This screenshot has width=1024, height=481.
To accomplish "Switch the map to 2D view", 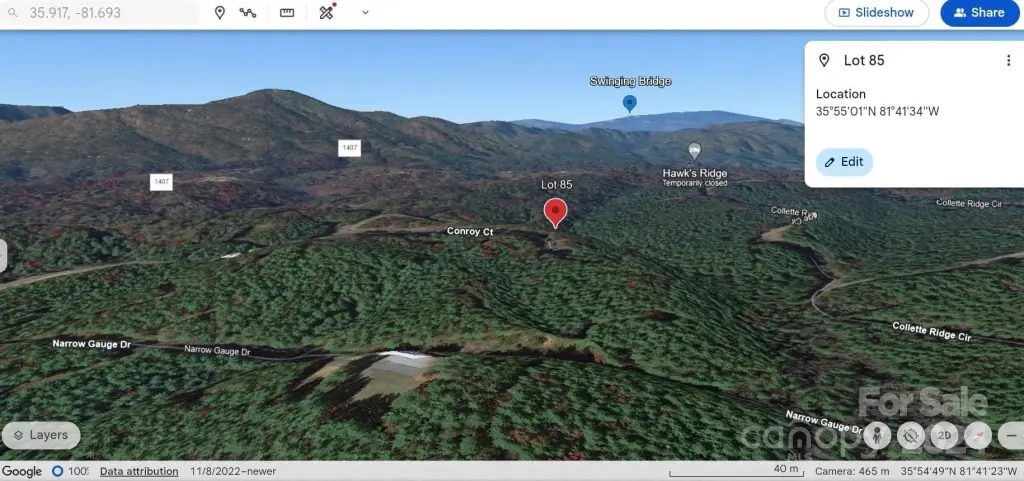I will 944,435.
